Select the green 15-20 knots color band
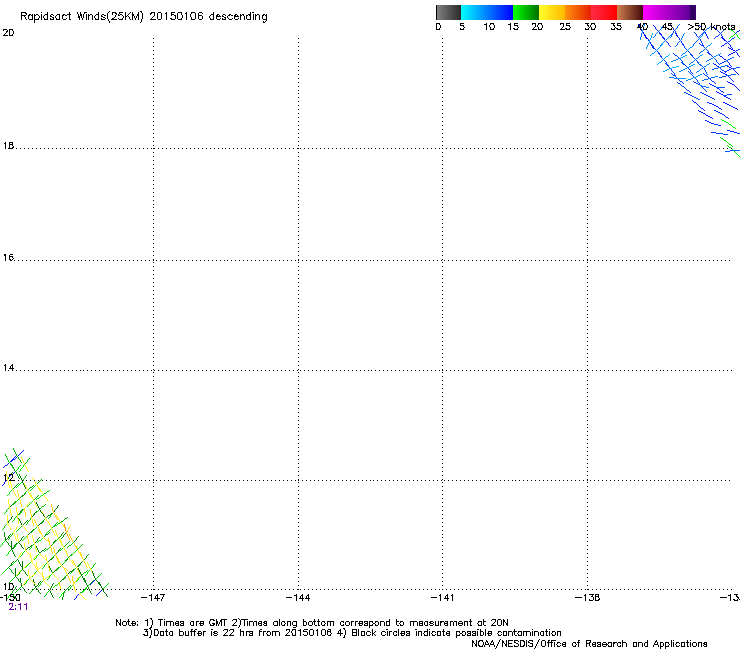The width and height of the screenshot is (740, 650). (x=526, y=12)
